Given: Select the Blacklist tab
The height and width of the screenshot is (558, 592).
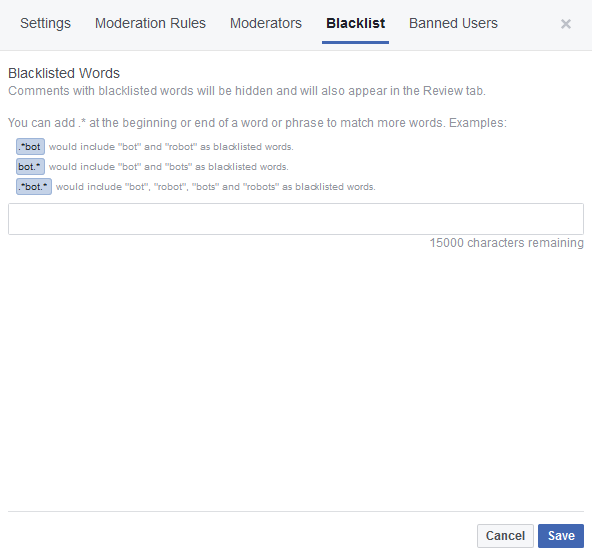Looking at the screenshot, I should [x=355, y=23].
